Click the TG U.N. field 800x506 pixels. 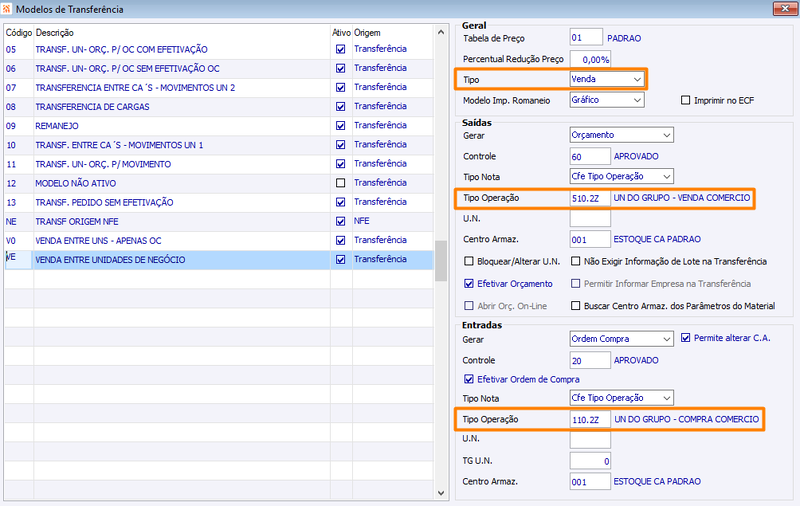[x=590, y=461]
